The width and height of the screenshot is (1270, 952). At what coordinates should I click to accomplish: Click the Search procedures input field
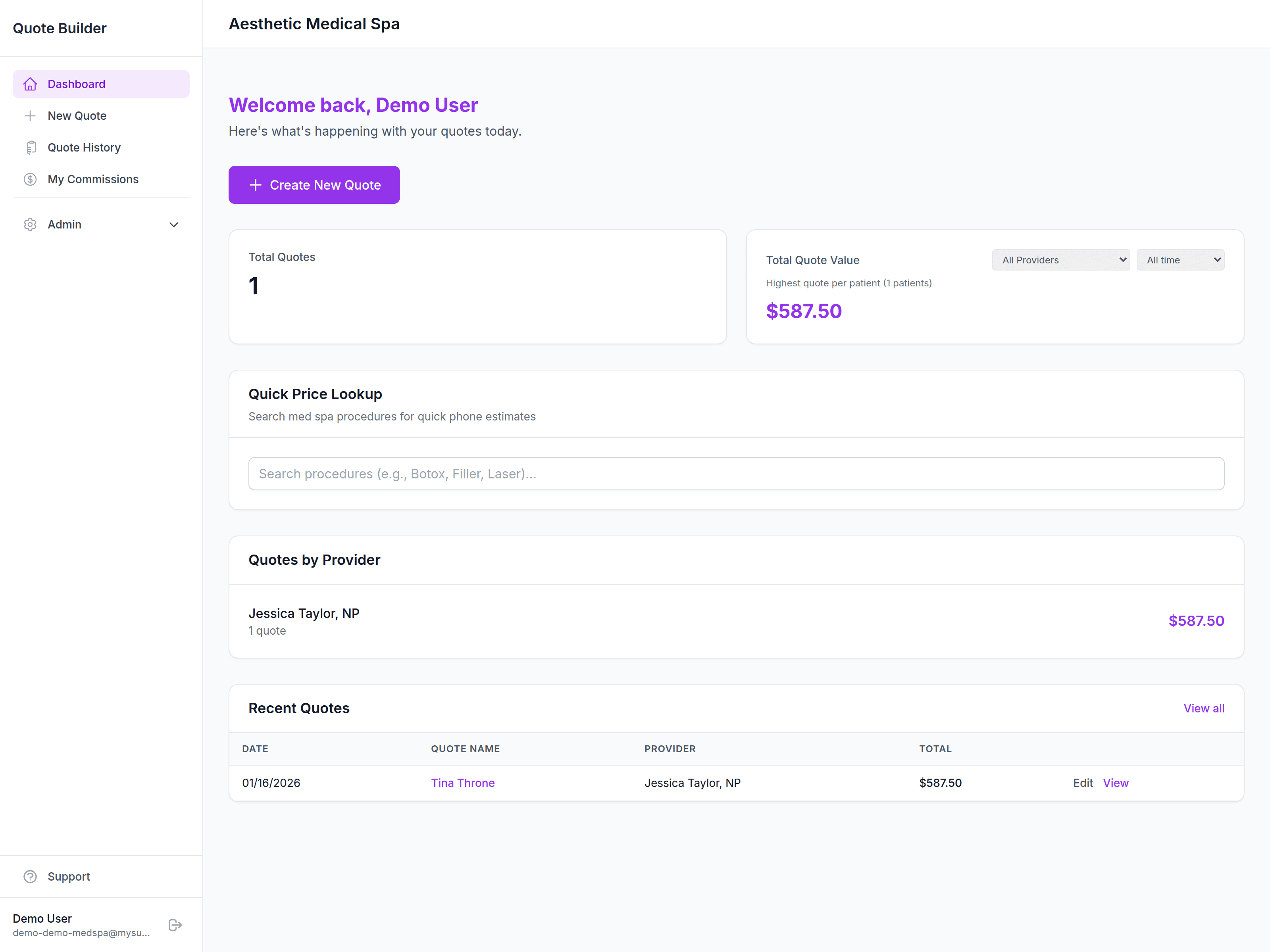pyautogui.click(x=736, y=473)
